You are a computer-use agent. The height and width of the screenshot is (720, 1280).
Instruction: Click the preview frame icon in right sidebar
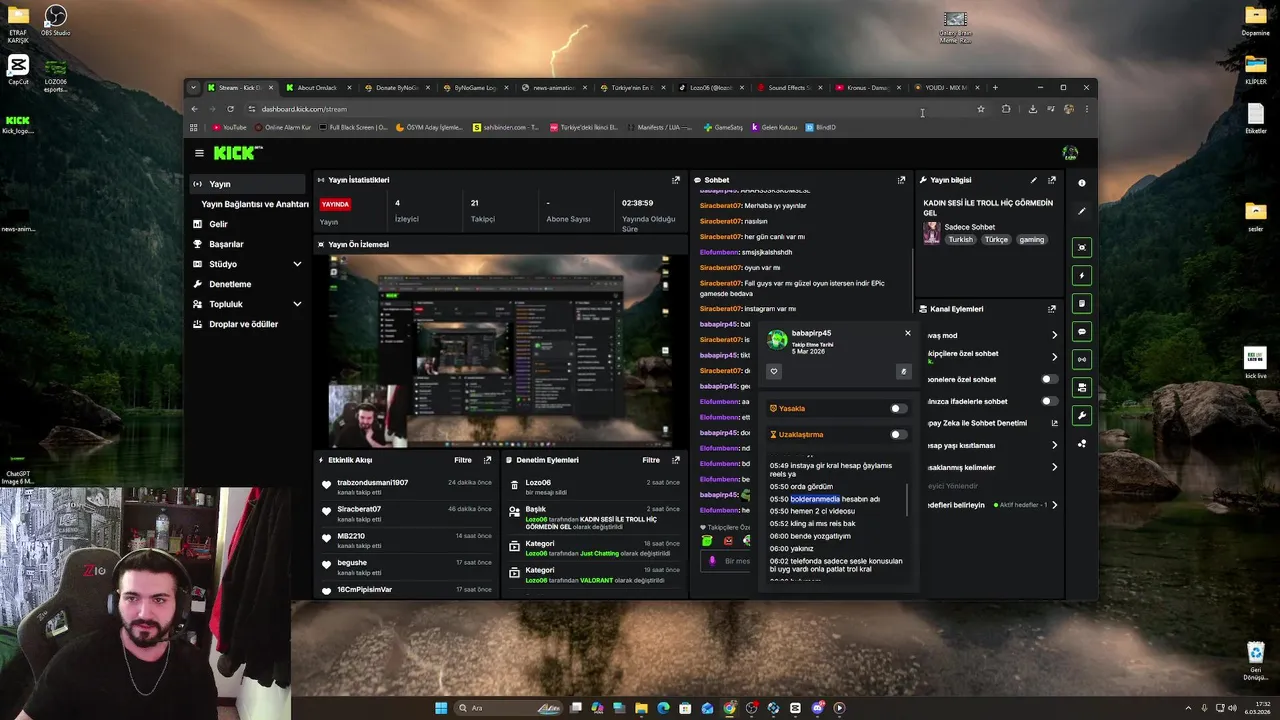(x=1081, y=247)
